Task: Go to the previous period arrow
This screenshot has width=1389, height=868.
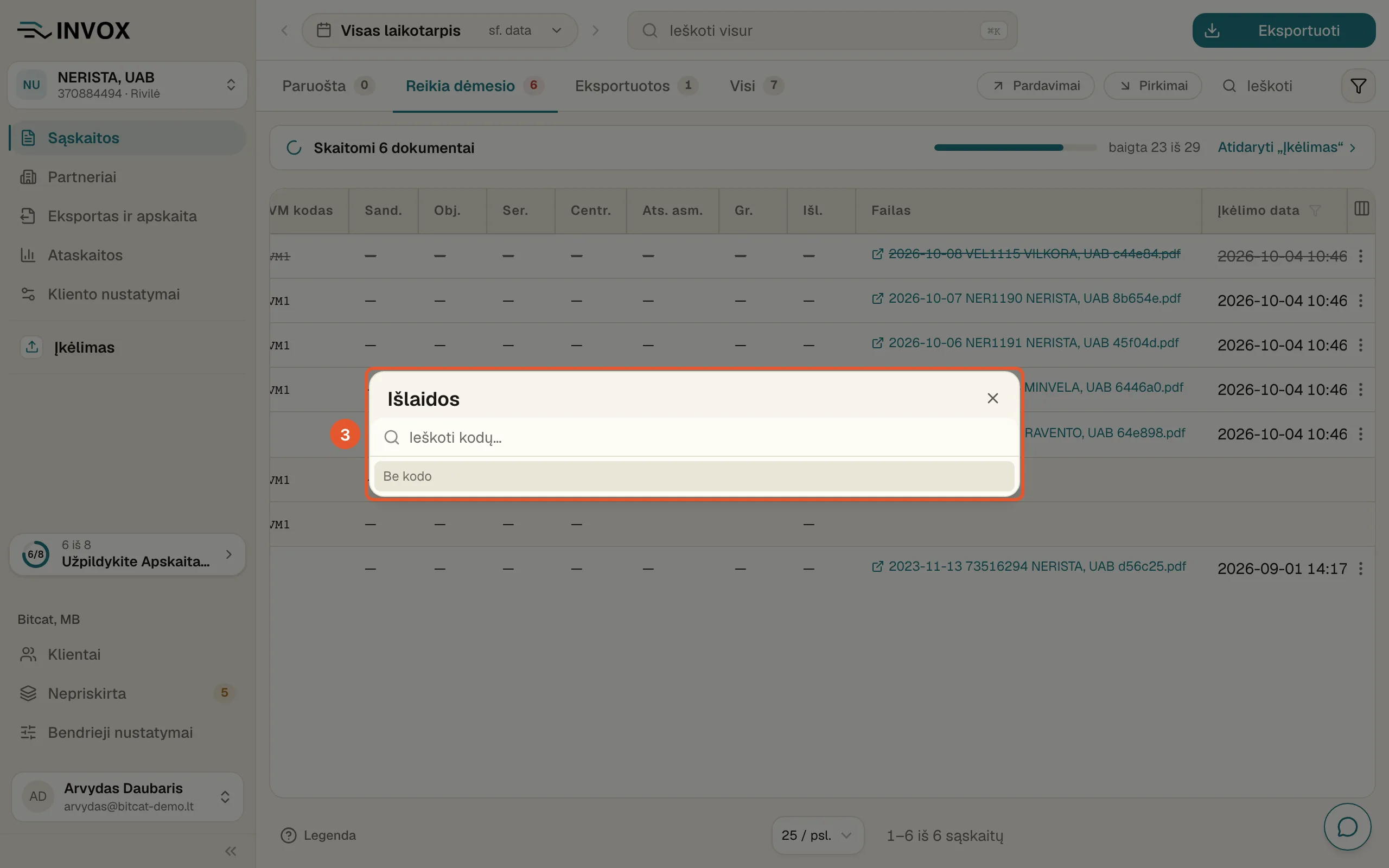Action: [284, 30]
